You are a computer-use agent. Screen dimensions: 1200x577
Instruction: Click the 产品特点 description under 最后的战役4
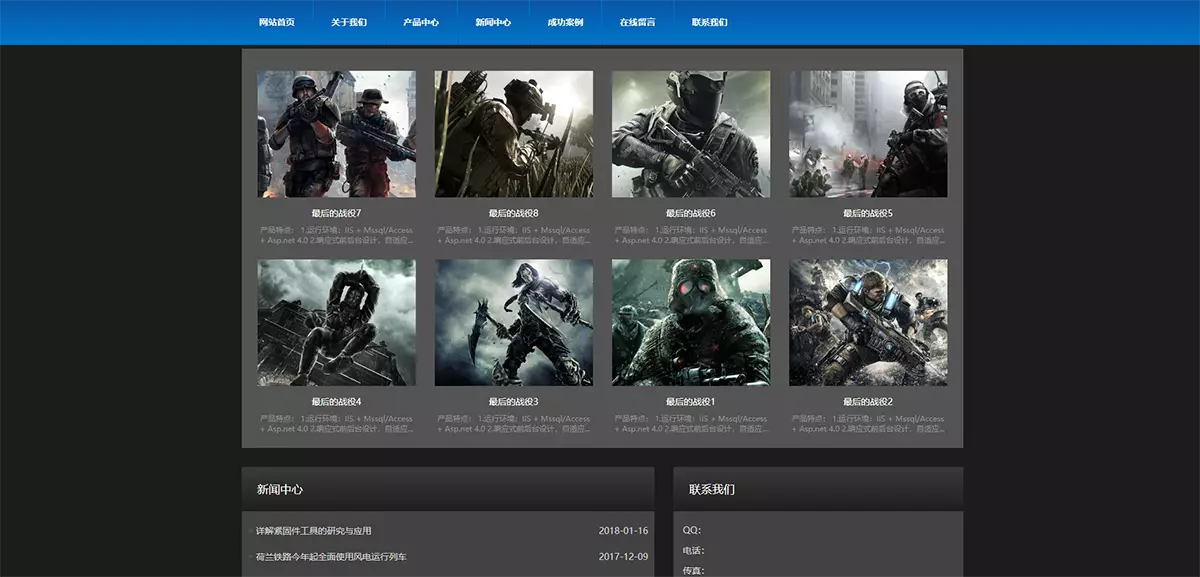336,424
